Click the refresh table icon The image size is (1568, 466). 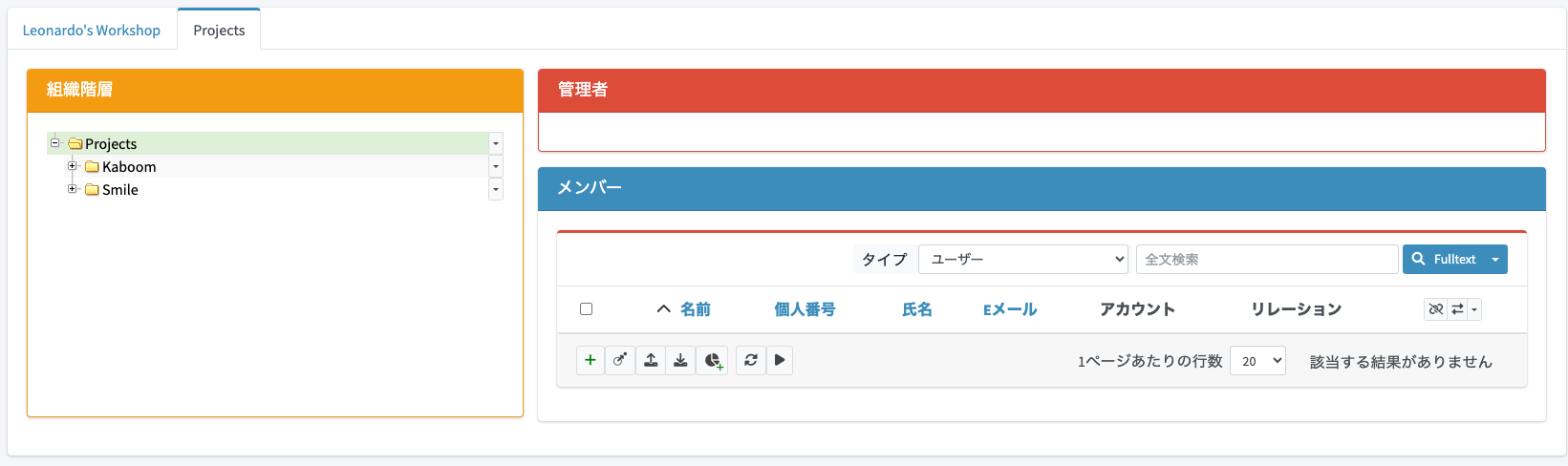[751, 360]
